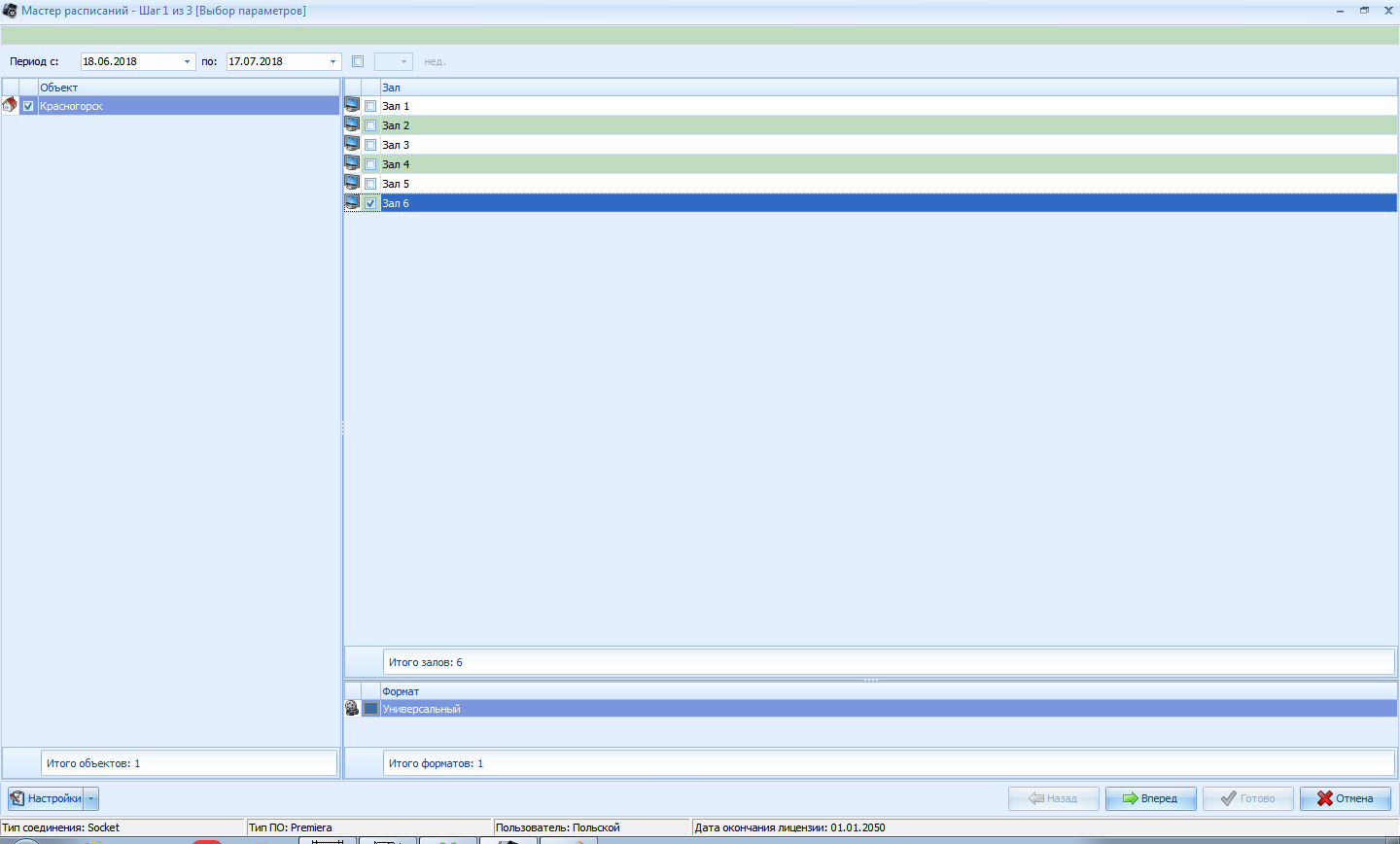Click the Назад button
The image size is (1400, 844).
click(1054, 798)
